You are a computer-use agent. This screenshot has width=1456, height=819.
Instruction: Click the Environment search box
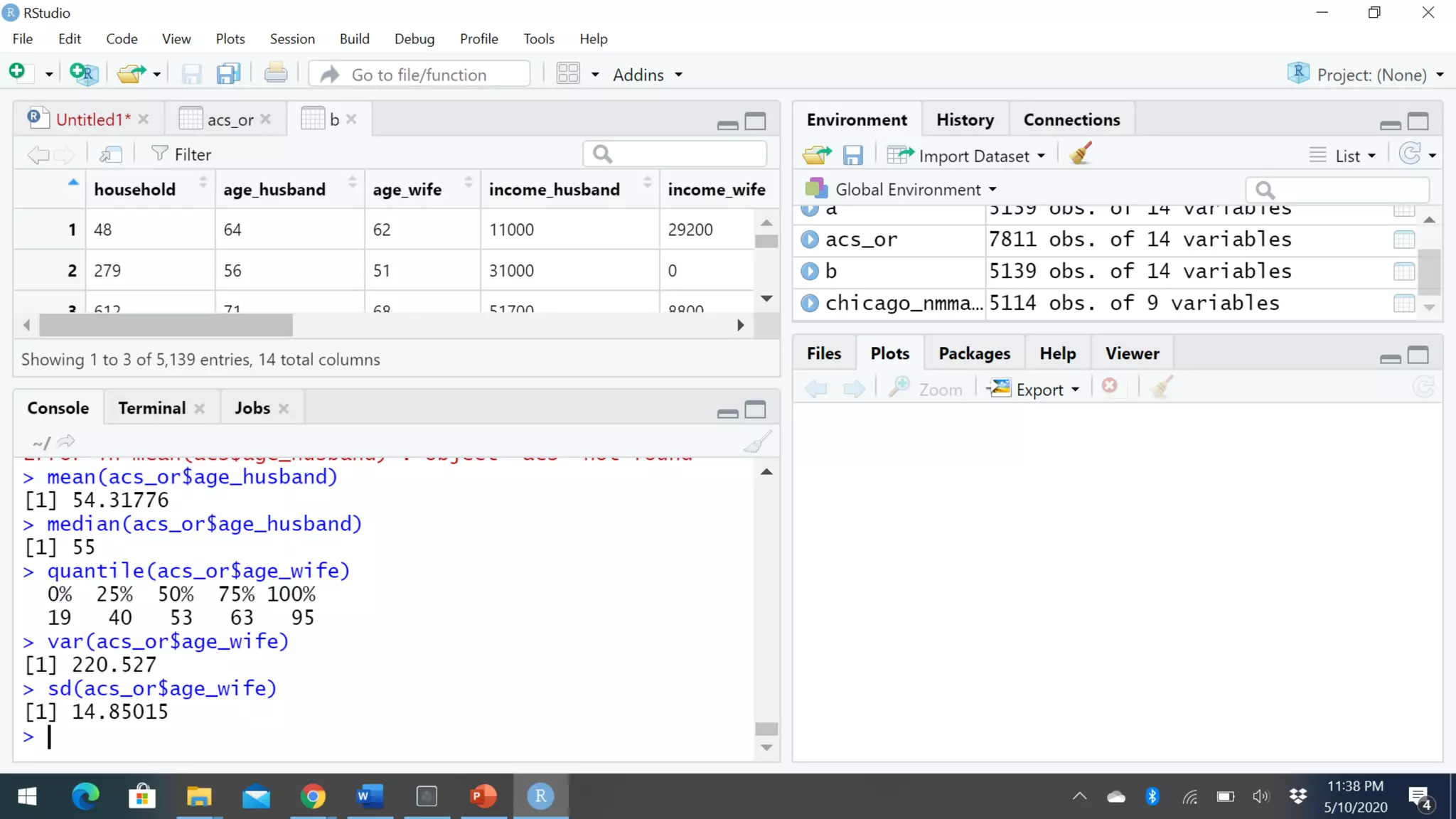click(1337, 190)
